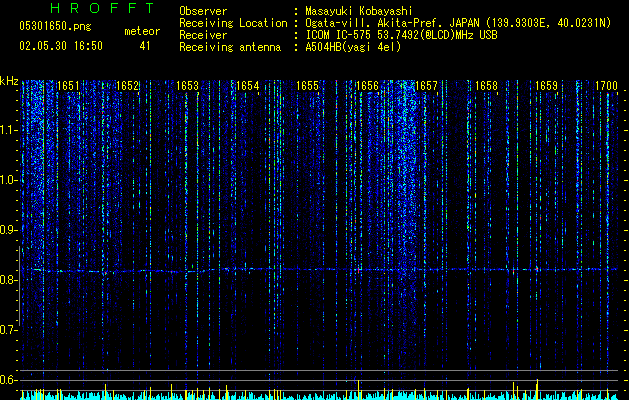Click the 1659 time marker
Image resolution: width=629 pixels, height=400 pixels.
click(546, 86)
